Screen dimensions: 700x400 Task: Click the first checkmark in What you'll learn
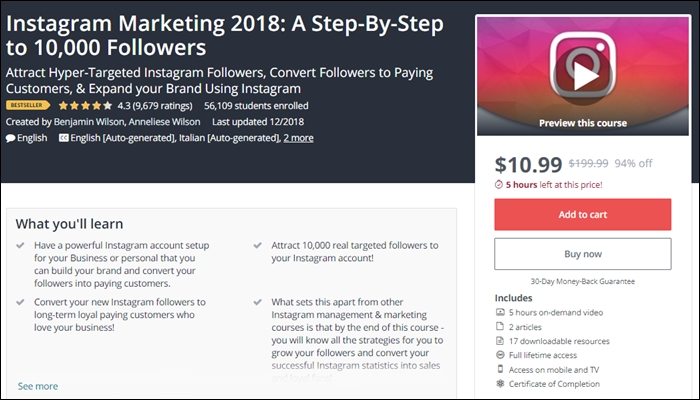(22, 245)
